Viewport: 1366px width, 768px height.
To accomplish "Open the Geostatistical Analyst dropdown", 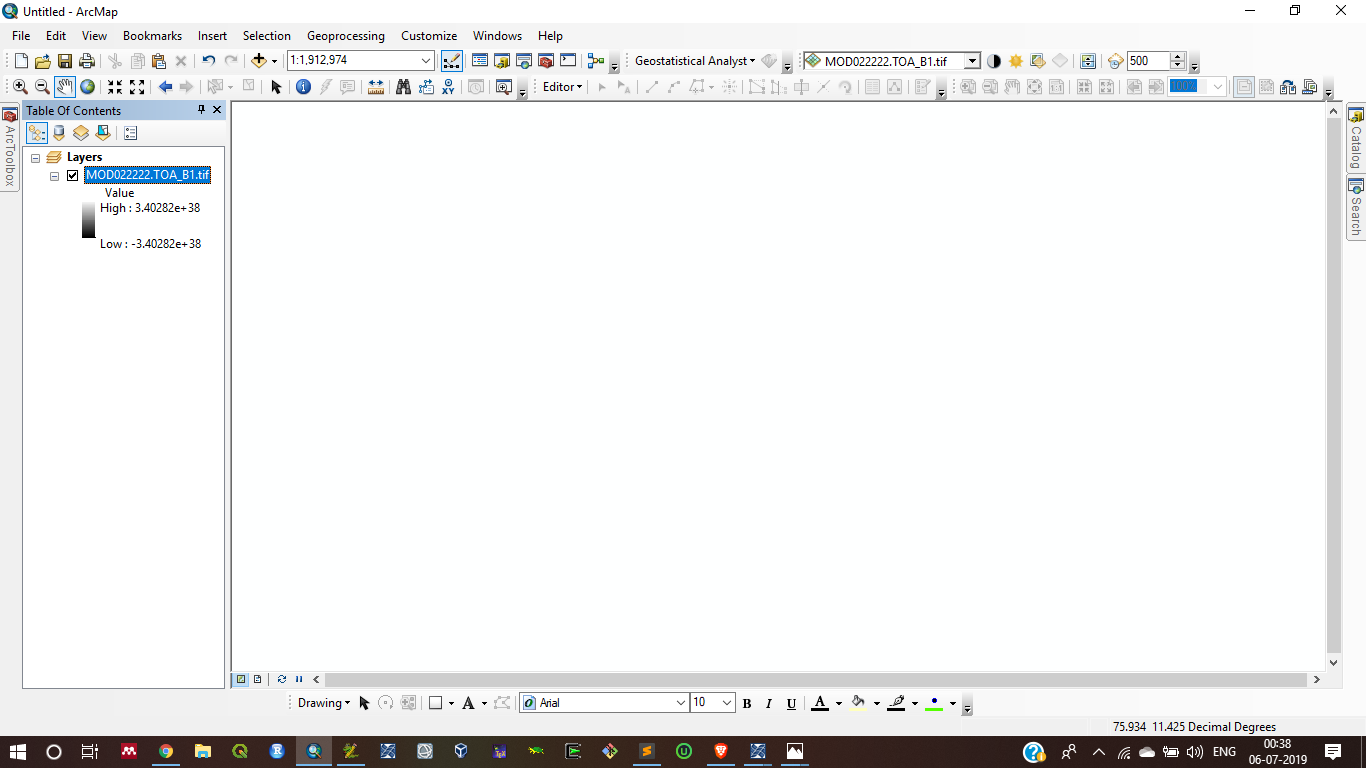I will [695, 61].
